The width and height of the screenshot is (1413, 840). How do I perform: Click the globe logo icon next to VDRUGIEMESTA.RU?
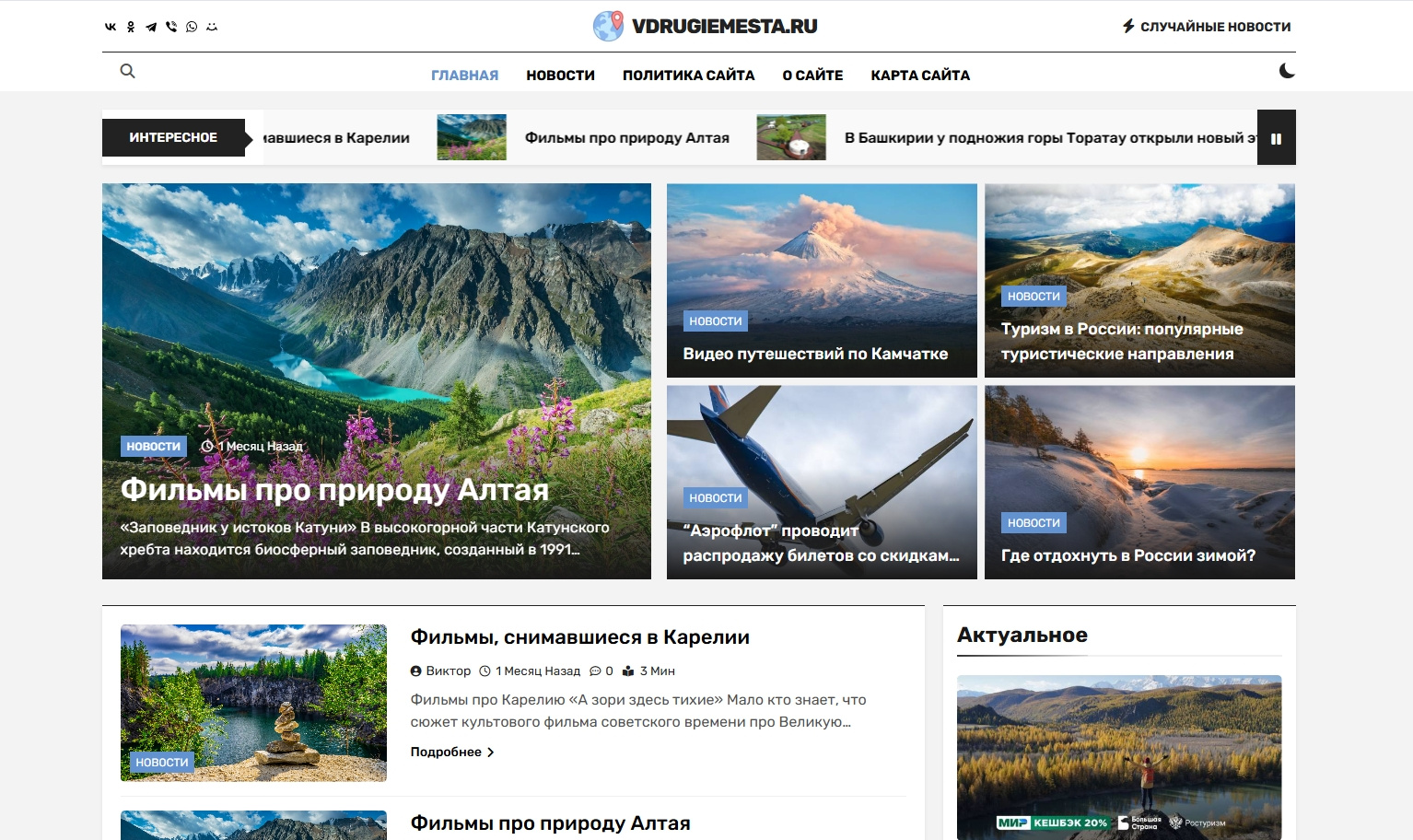(608, 26)
